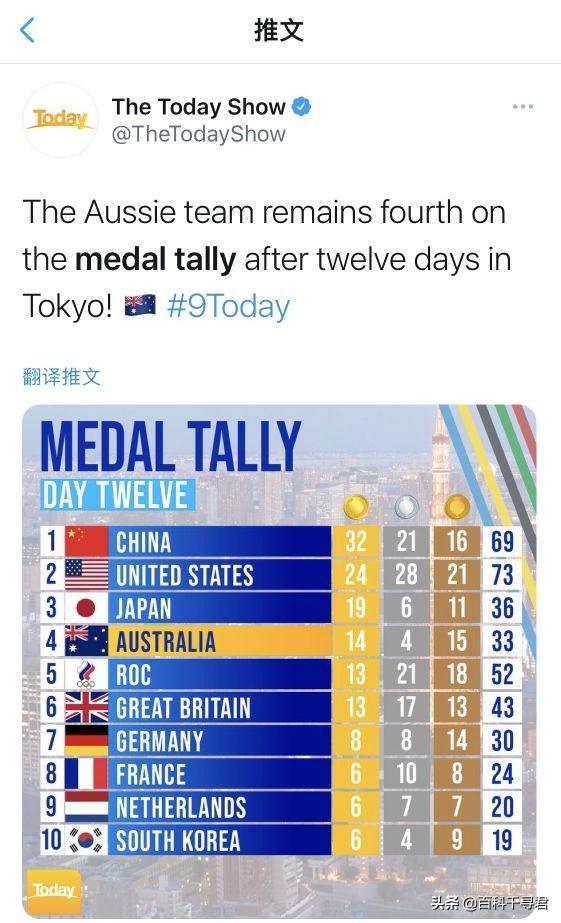Open the three-dot more options menu
Image resolution: width=561 pixels, height=923 pixels.
522,107
